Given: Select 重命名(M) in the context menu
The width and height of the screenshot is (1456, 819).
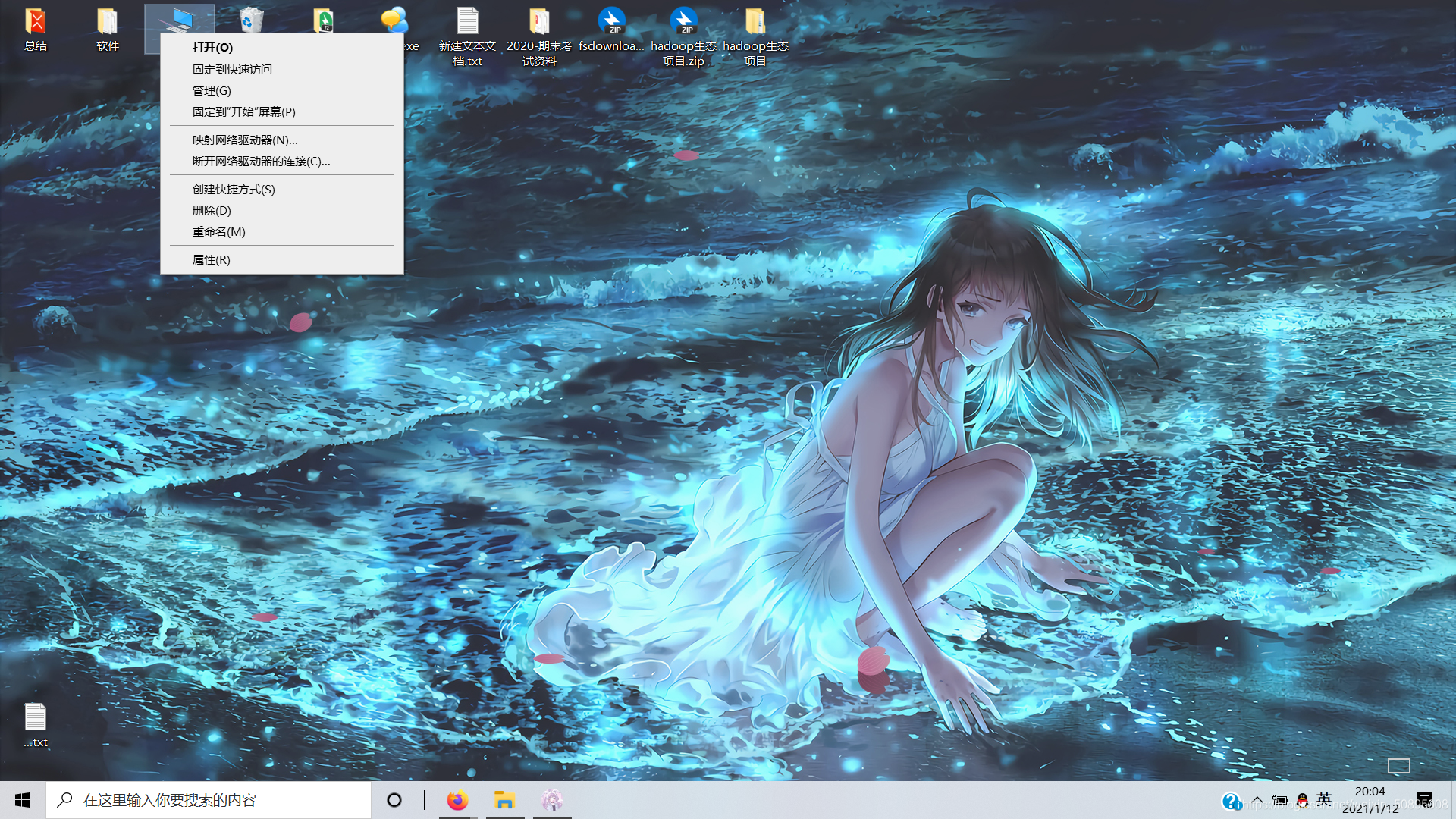Looking at the screenshot, I should pyautogui.click(x=282, y=231).
